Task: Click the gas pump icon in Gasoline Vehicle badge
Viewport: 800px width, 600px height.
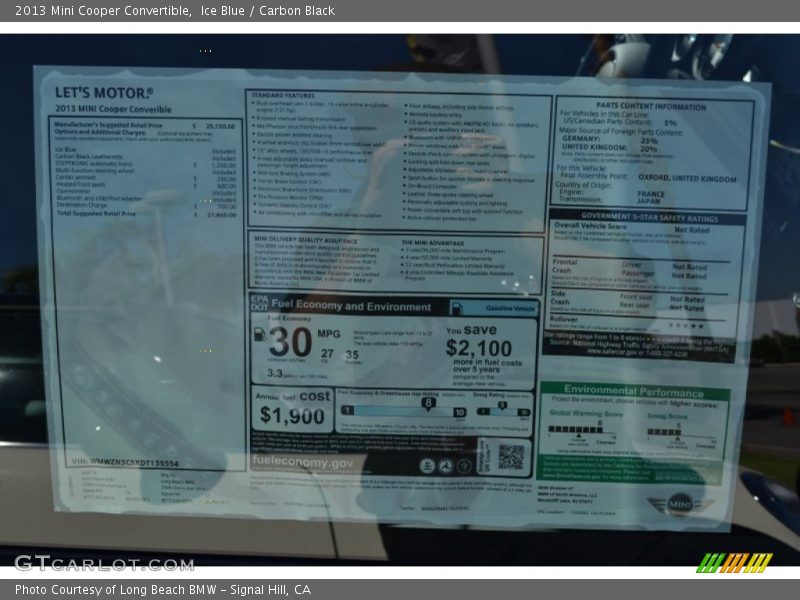Action: pos(457,308)
